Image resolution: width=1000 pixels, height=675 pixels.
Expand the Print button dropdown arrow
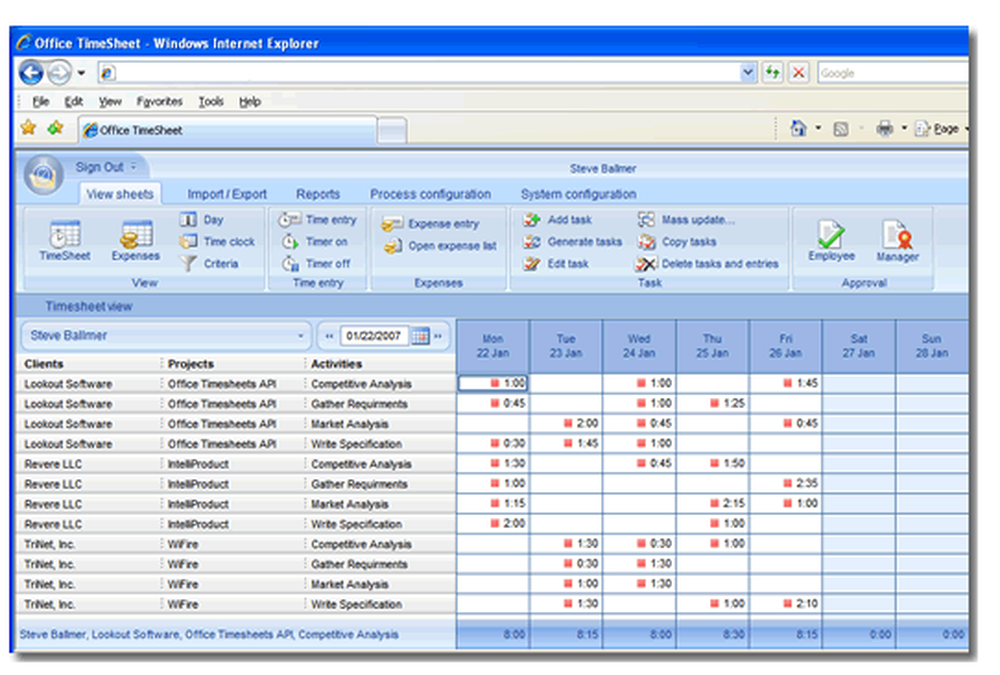coord(904,129)
